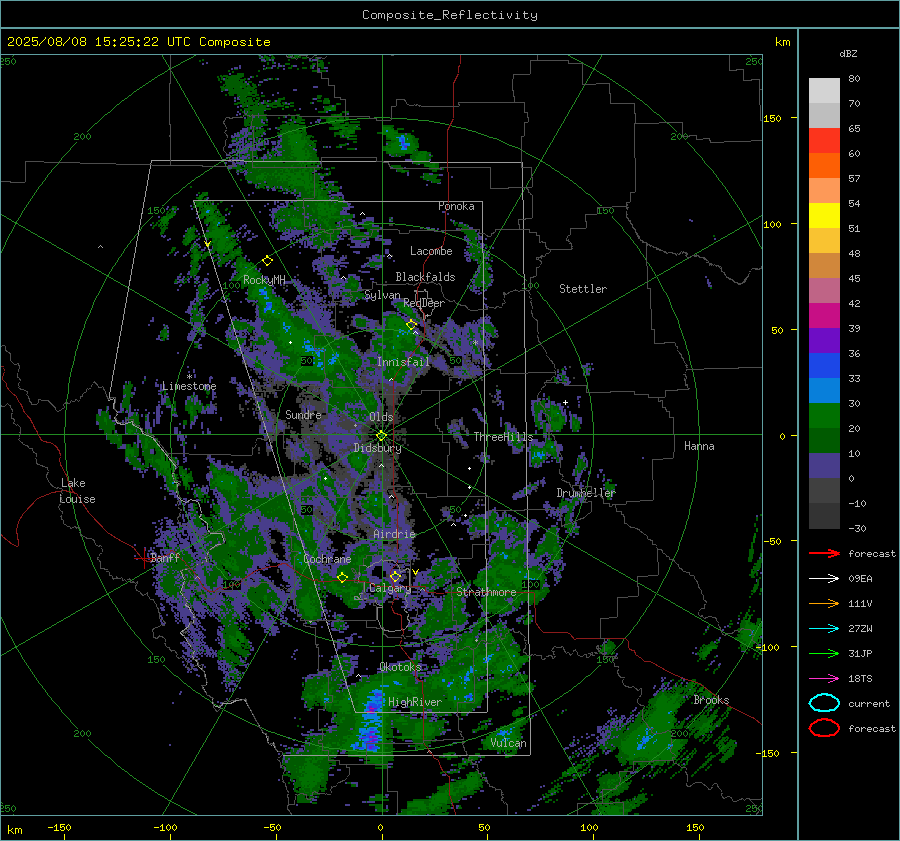
Task: Select the orange 111V arrow icon
Action: coord(824,603)
